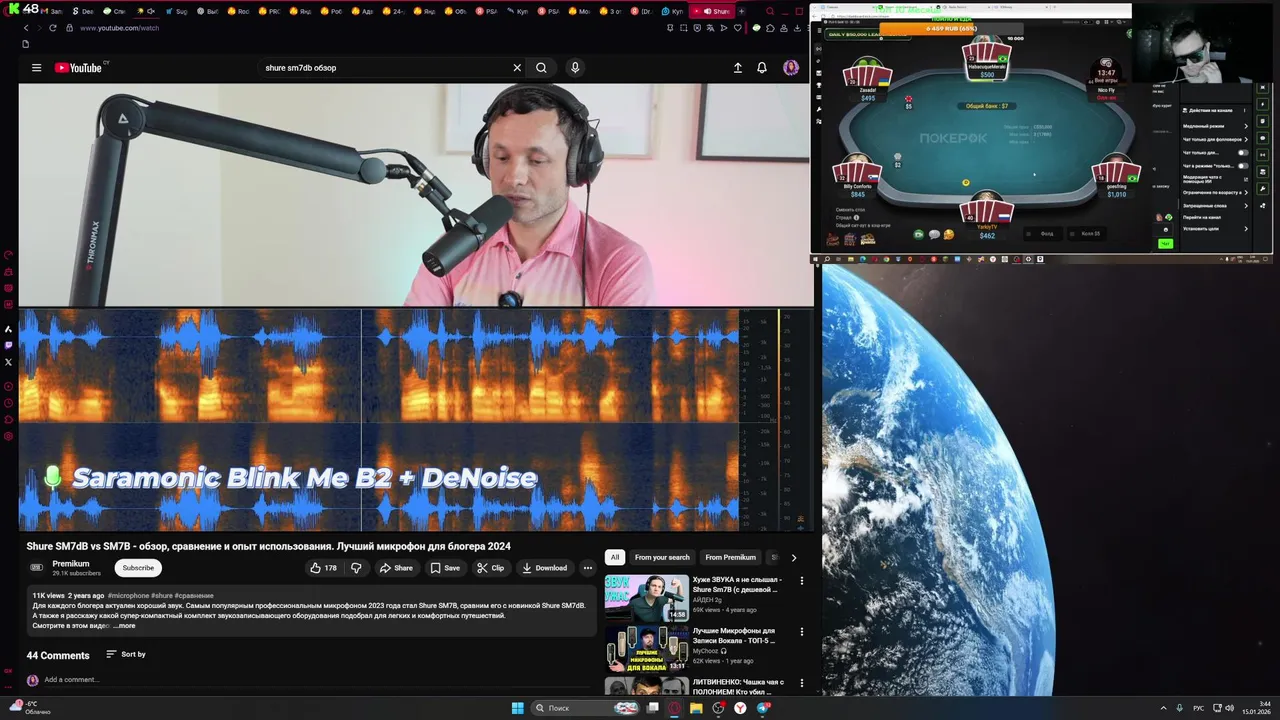Expand the description with '...more'

125,626
